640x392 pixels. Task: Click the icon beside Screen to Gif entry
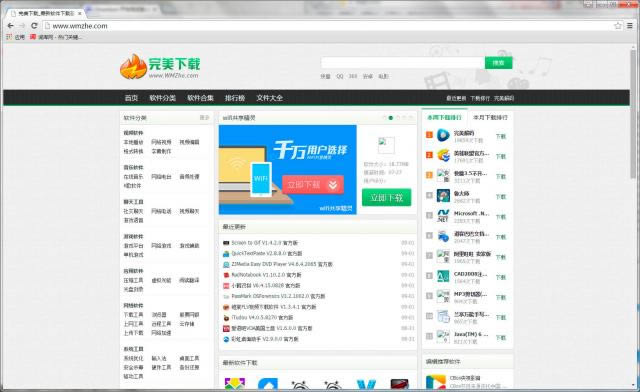pyautogui.click(x=226, y=243)
